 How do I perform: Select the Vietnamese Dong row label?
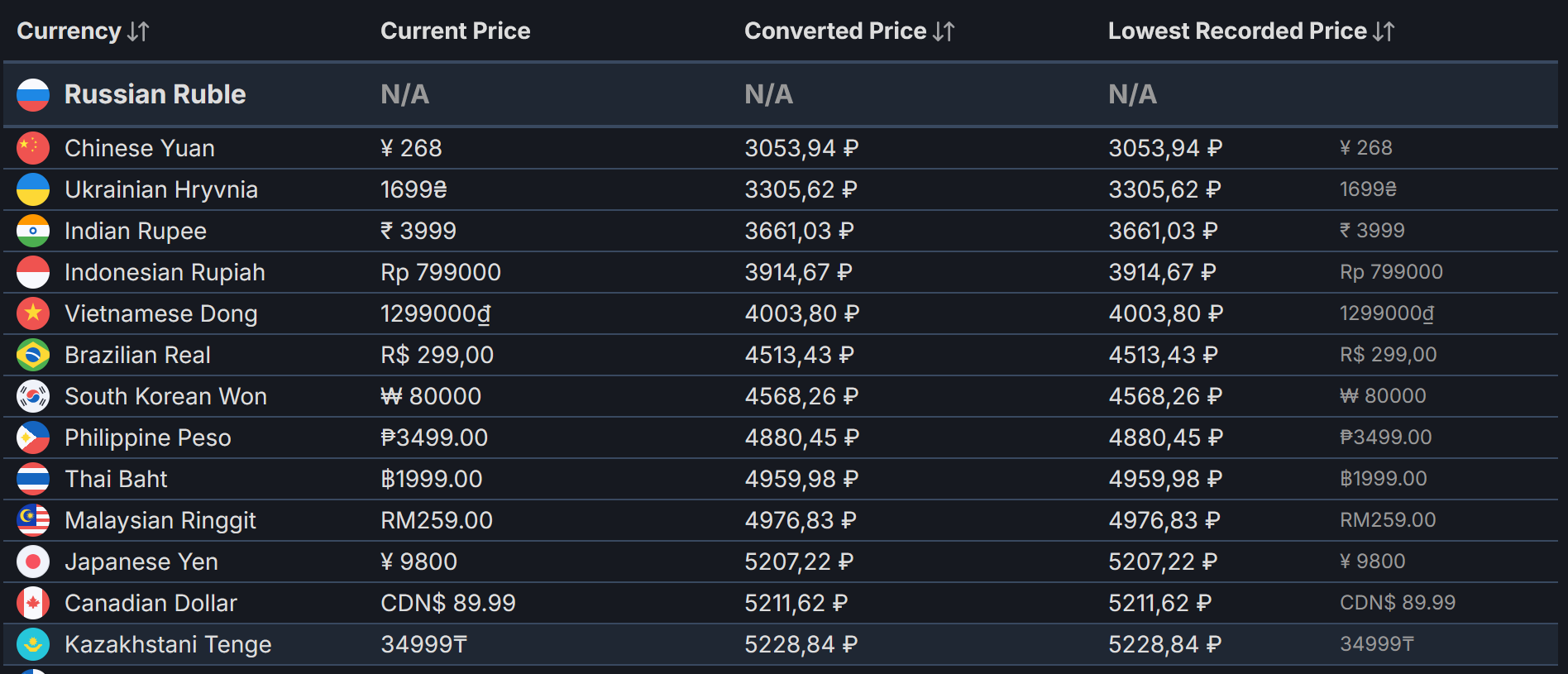(161, 313)
